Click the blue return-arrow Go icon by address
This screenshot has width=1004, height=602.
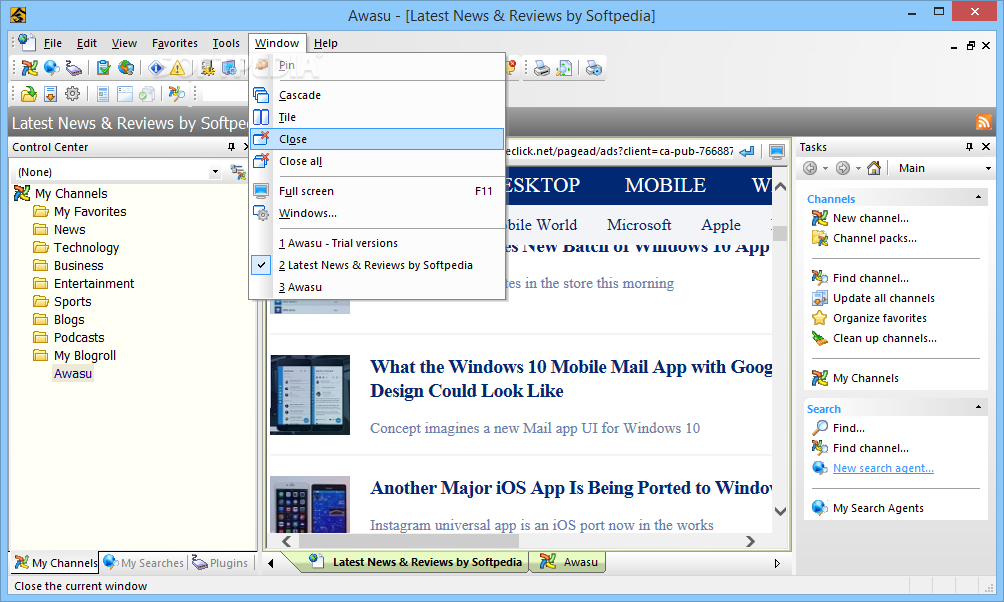[x=747, y=152]
